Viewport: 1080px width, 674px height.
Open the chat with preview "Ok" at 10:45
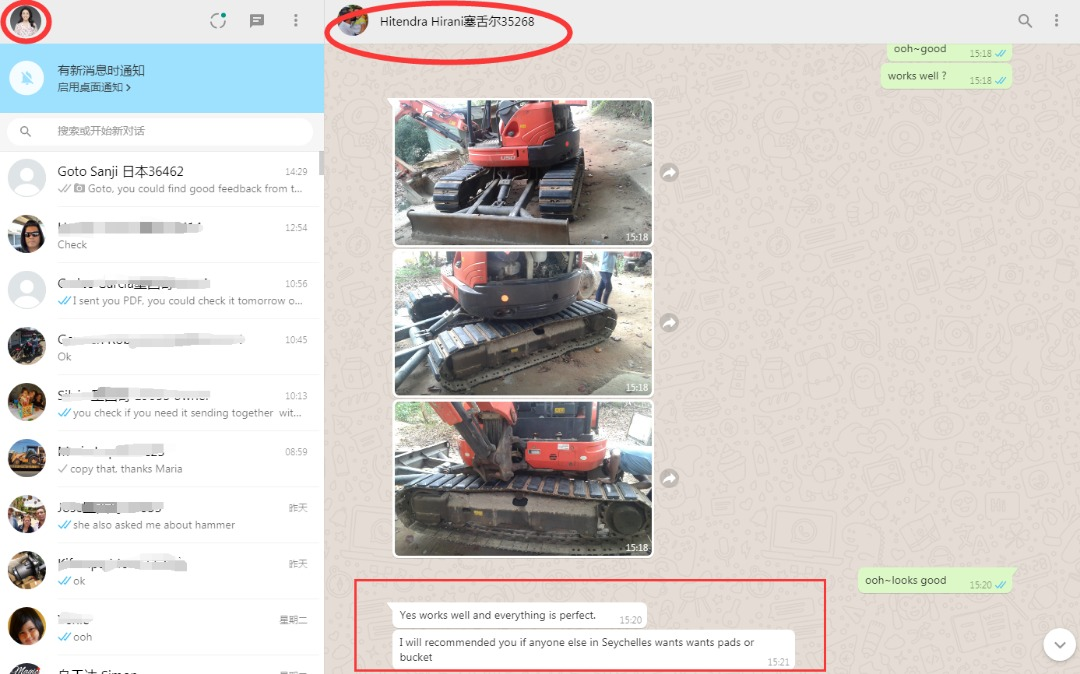pyautogui.click(x=162, y=347)
